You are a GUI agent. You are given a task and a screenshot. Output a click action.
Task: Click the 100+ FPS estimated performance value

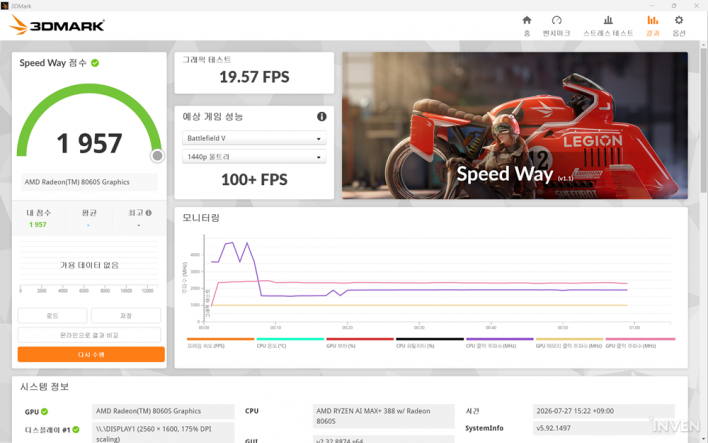point(254,180)
